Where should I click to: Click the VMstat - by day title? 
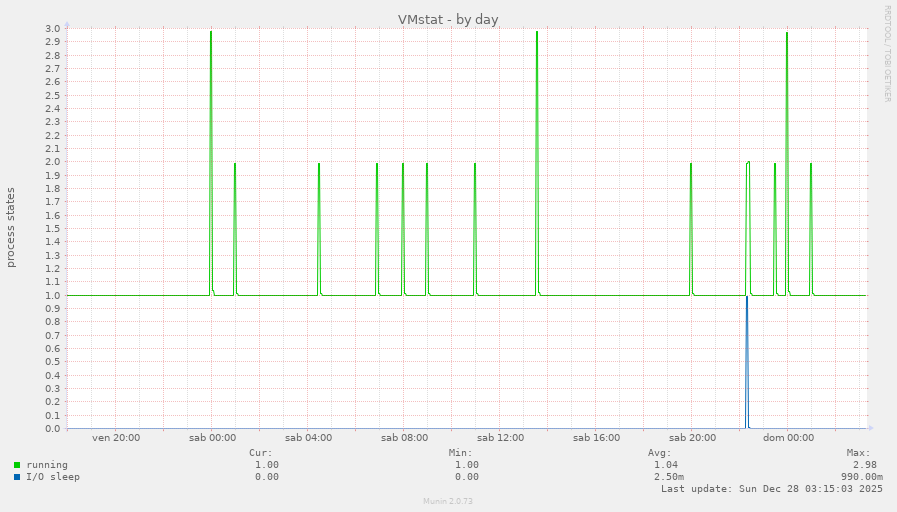[448, 19]
